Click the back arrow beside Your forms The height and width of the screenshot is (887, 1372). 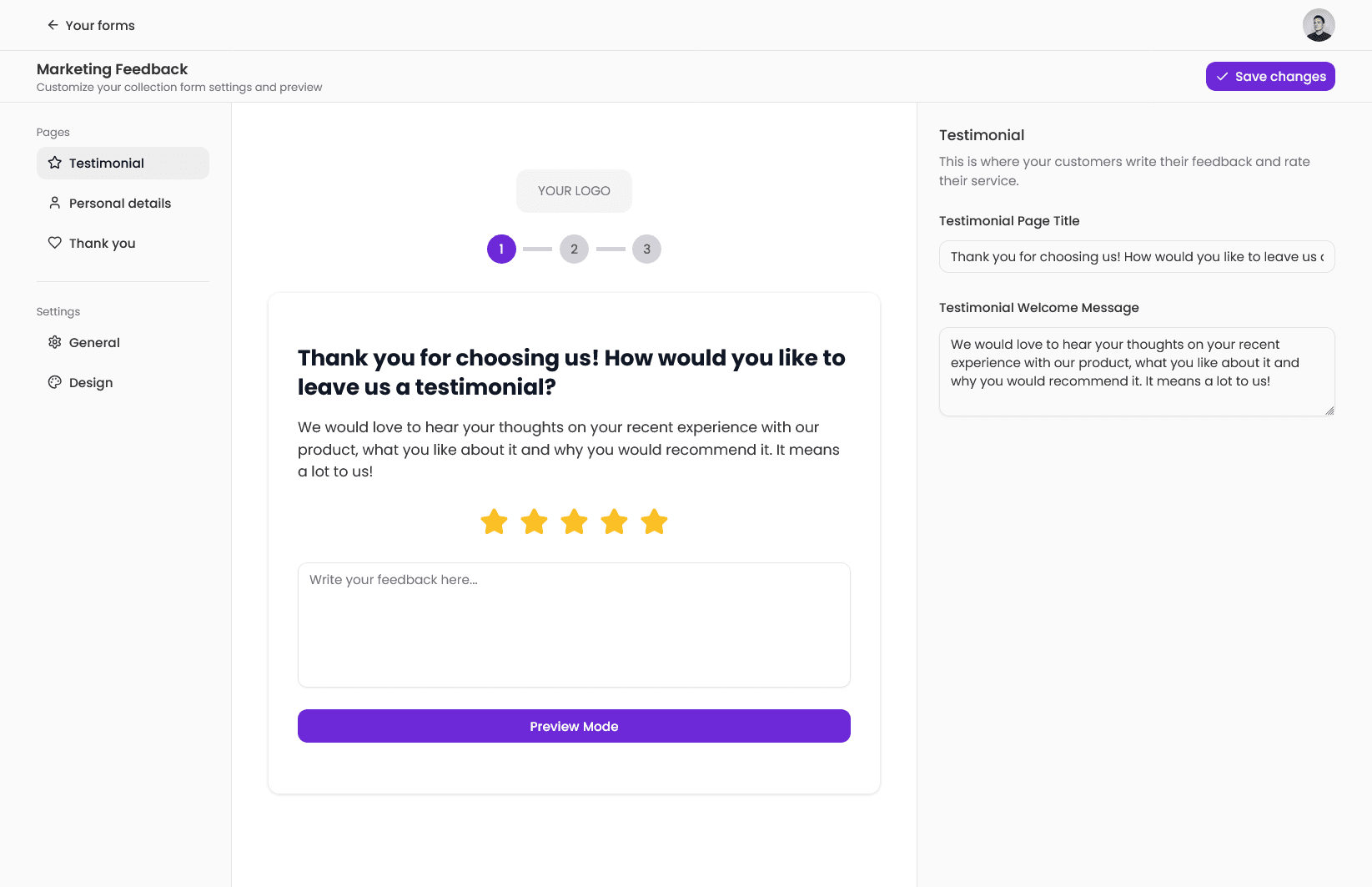tap(53, 25)
